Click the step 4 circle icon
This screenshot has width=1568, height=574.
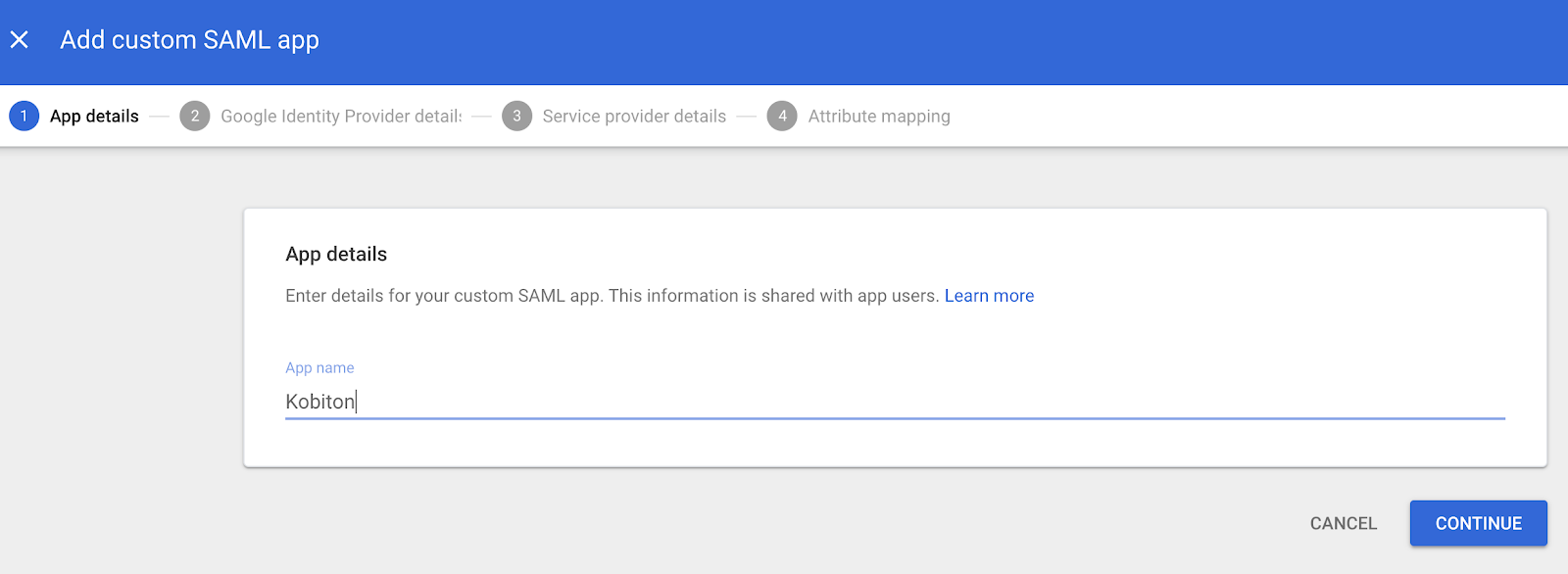(x=782, y=116)
